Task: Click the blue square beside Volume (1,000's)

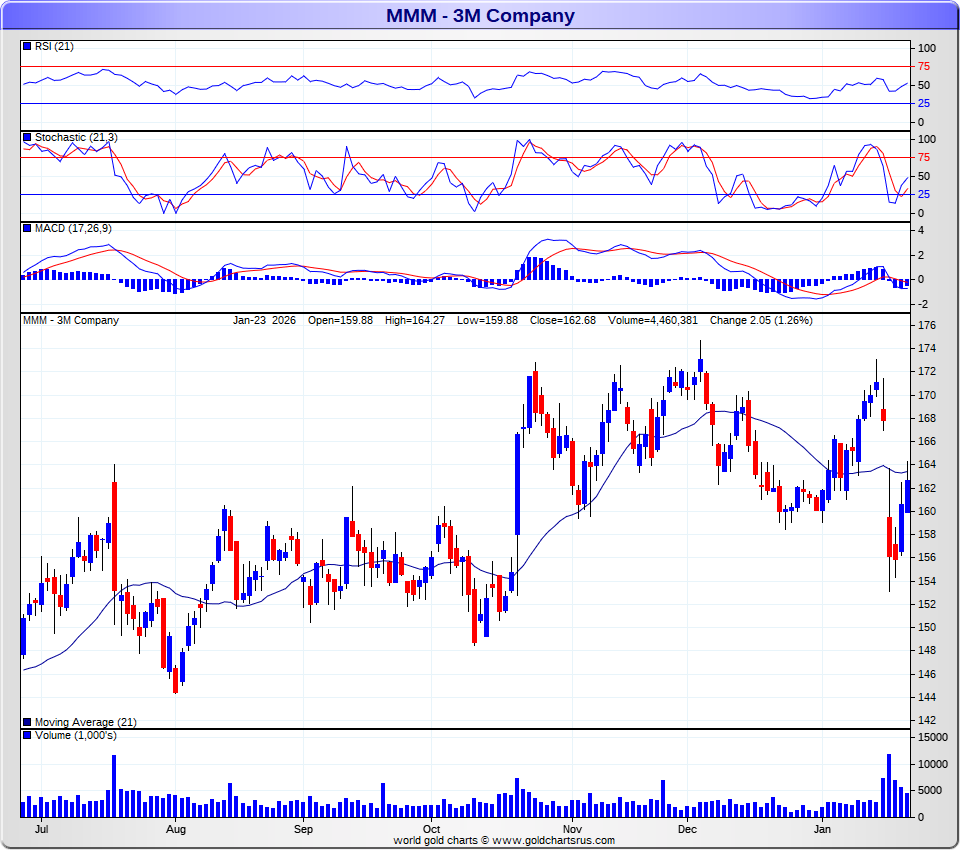Action: [x=27, y=735]
